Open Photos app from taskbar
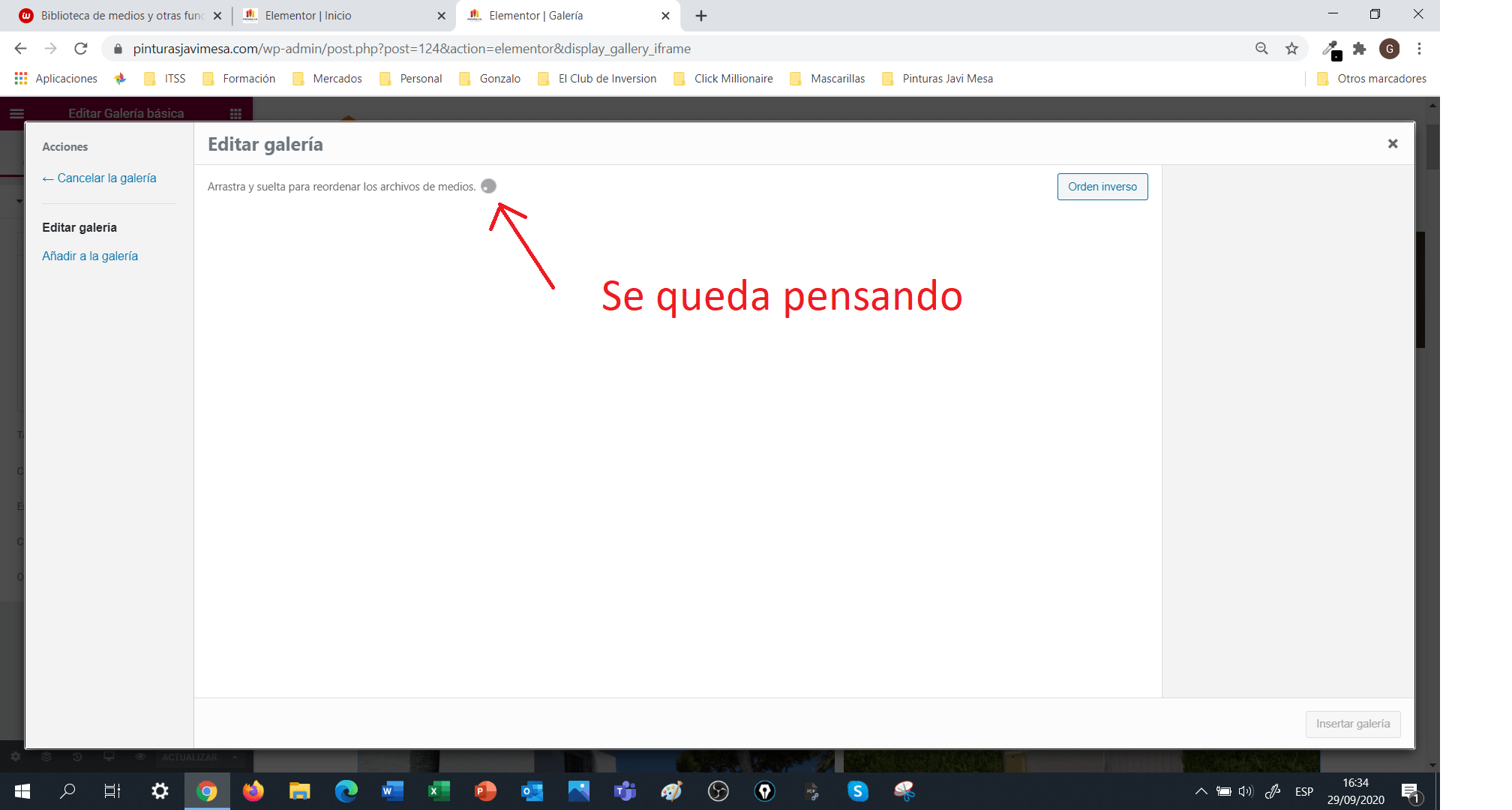1512x810 pixels. [x=578, y=791]
